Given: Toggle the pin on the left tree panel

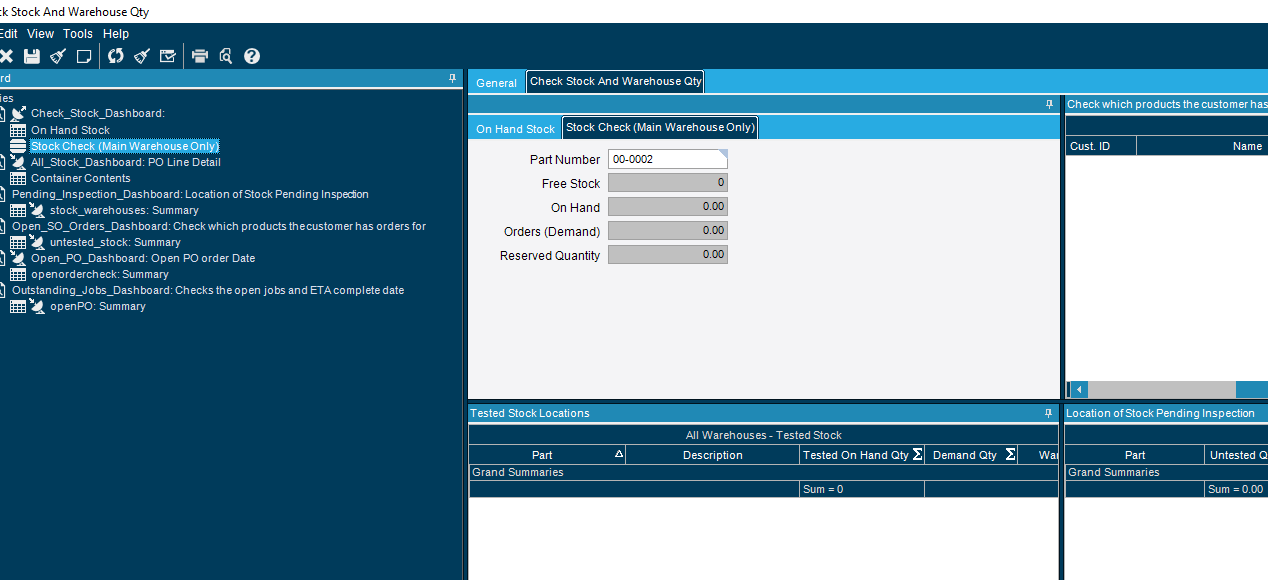Looking at the screenshot, I should click(x=453, y=78).
